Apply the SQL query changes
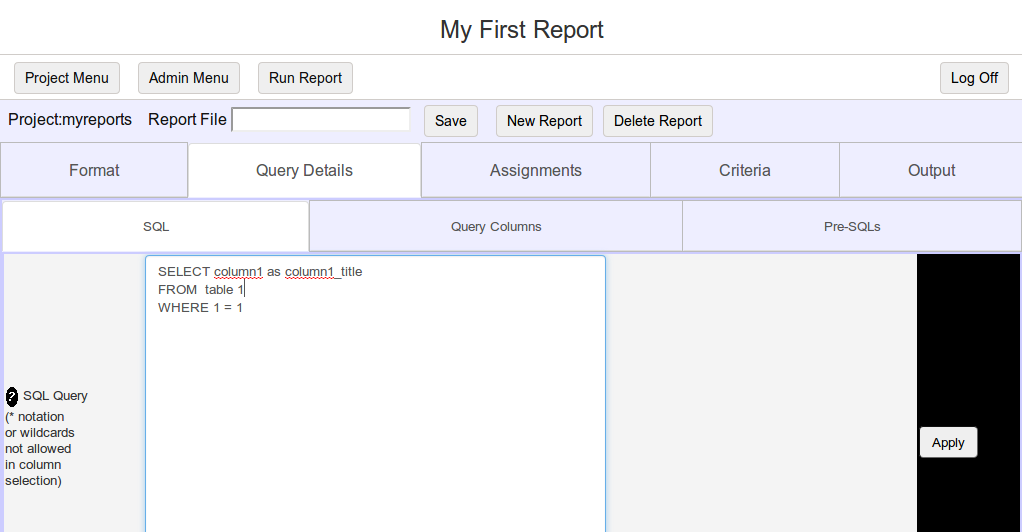 tap(948, 443)
